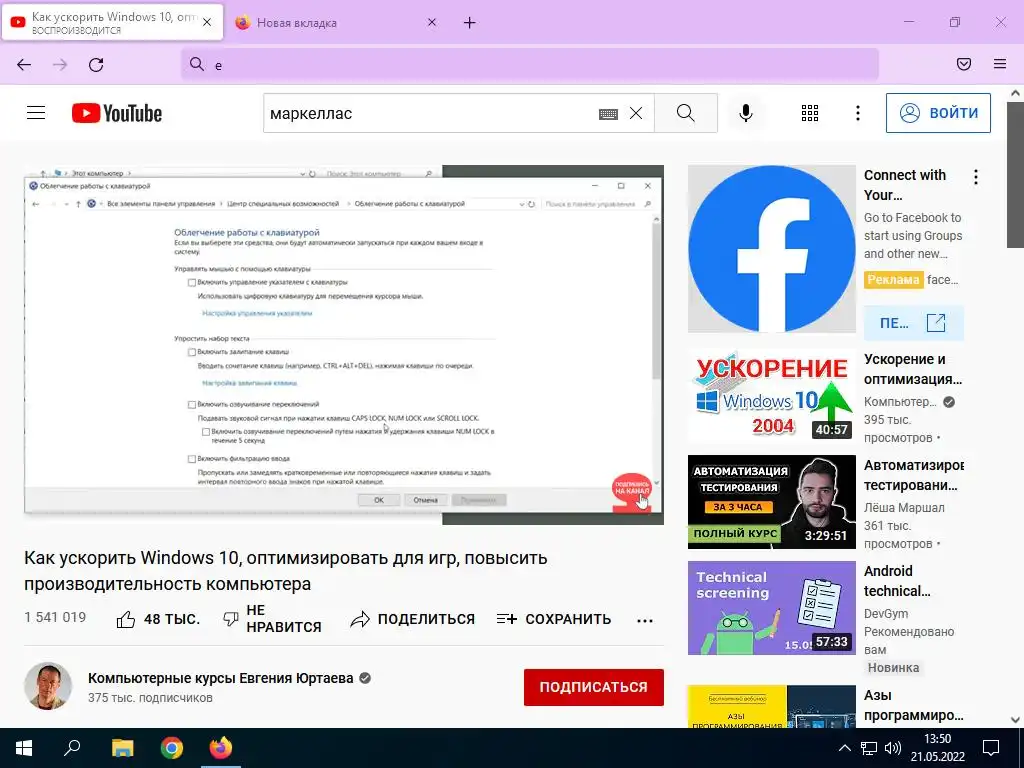
Task: Open Android technical video title
Action: click(x=897, y=581)
